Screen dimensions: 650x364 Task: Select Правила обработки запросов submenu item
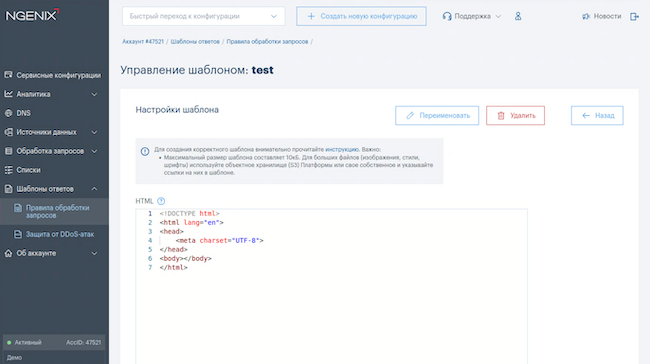click(54, 211)
